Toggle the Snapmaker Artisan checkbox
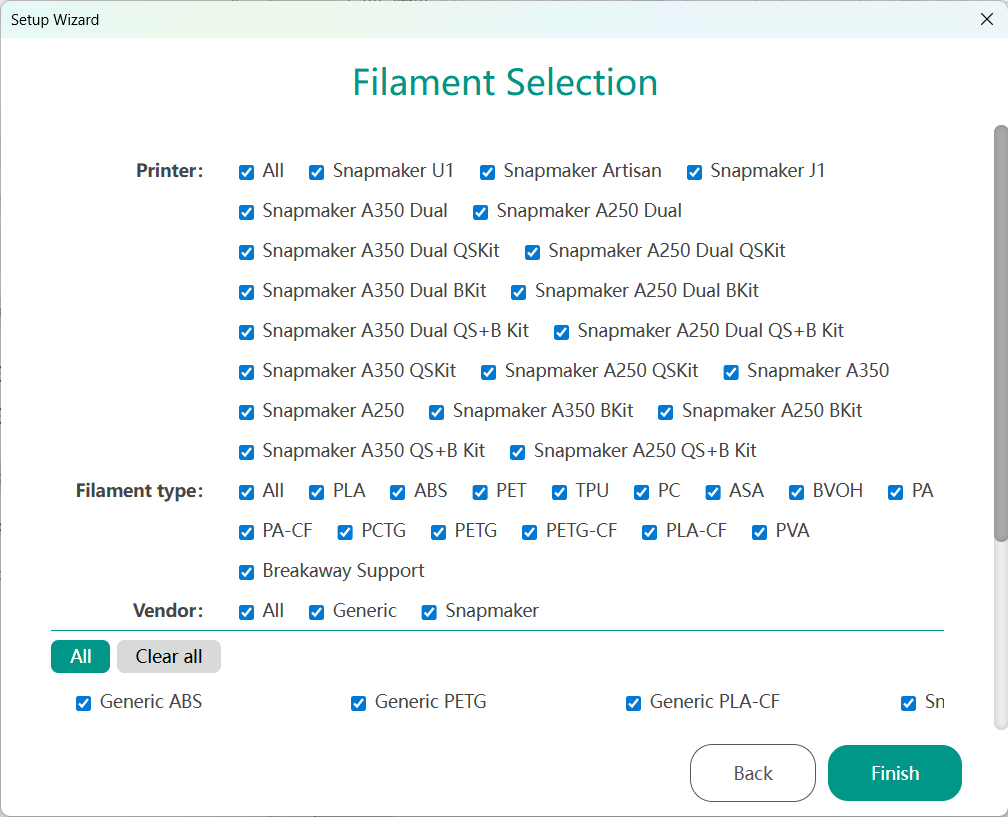Screen dimensions: 1008x817 pos(488,172)
